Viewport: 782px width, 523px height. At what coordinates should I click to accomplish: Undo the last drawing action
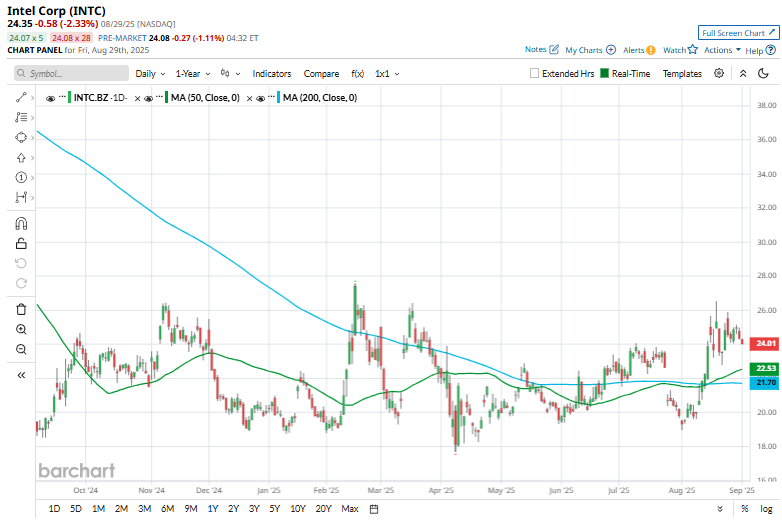click(x=21, y=263)
